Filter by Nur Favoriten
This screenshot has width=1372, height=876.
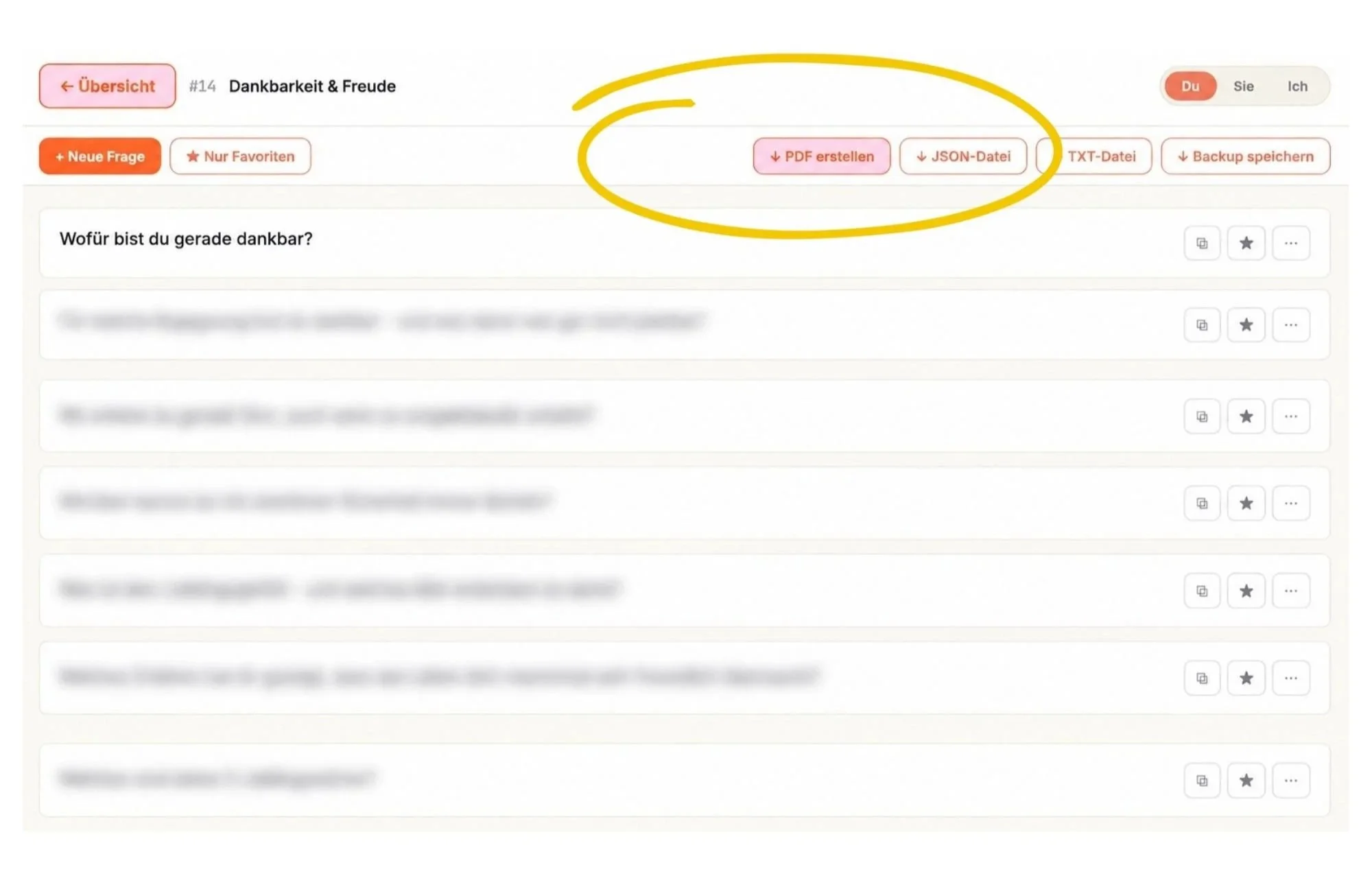click(240, 156)
